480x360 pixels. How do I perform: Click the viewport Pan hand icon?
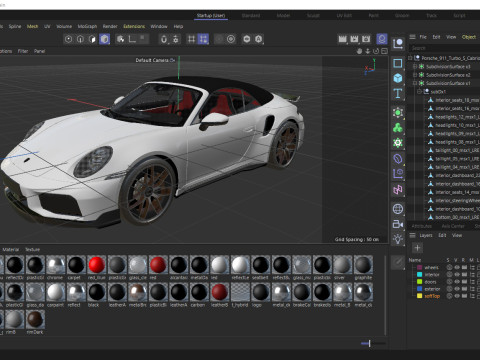pyautogui.click(x=359, y=51)
